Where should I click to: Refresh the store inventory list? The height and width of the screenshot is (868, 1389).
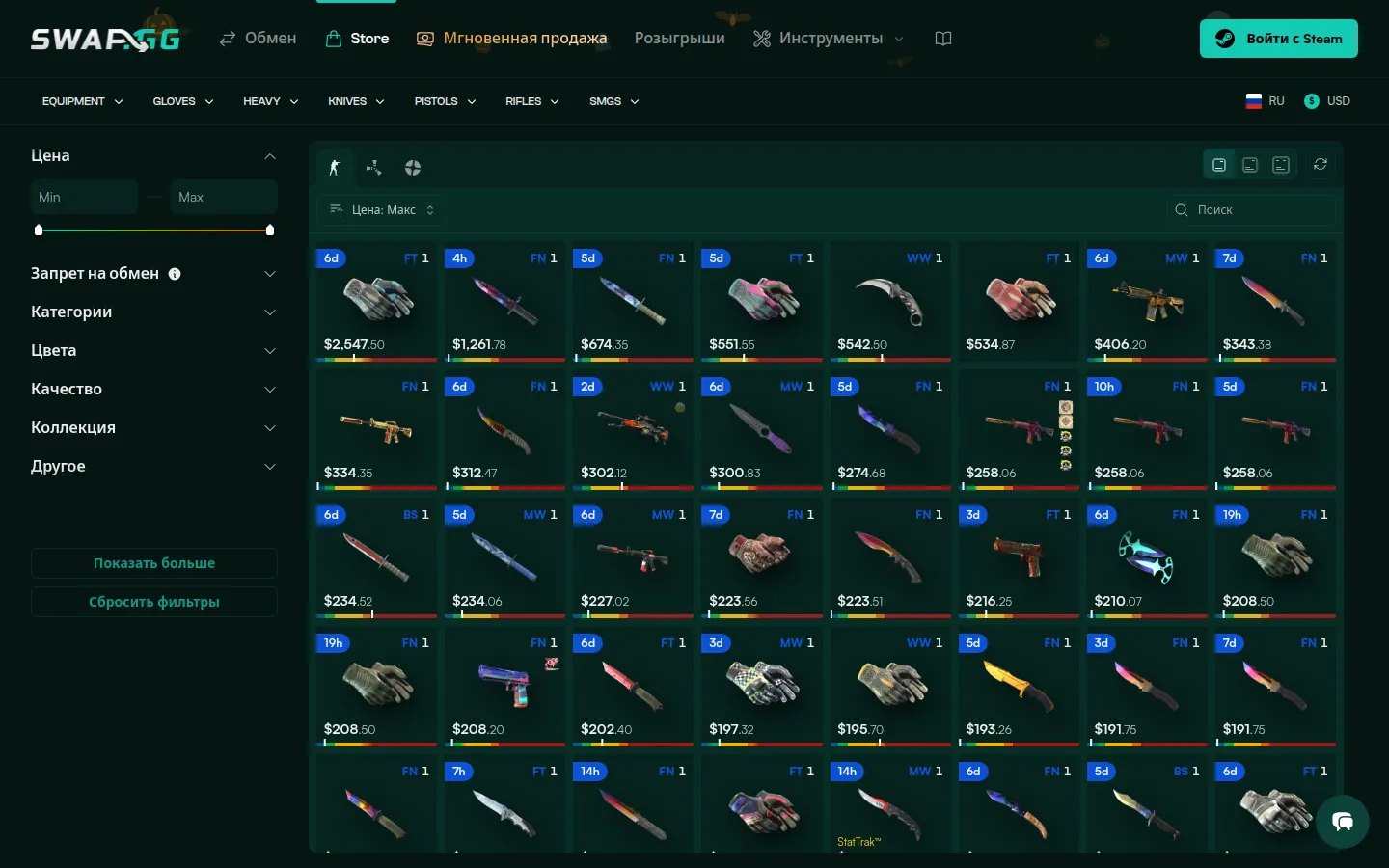pos(1321,165)
